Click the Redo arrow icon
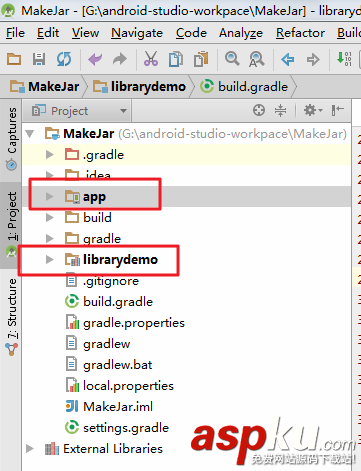This screenshot has height=471, width=361. 120,59
